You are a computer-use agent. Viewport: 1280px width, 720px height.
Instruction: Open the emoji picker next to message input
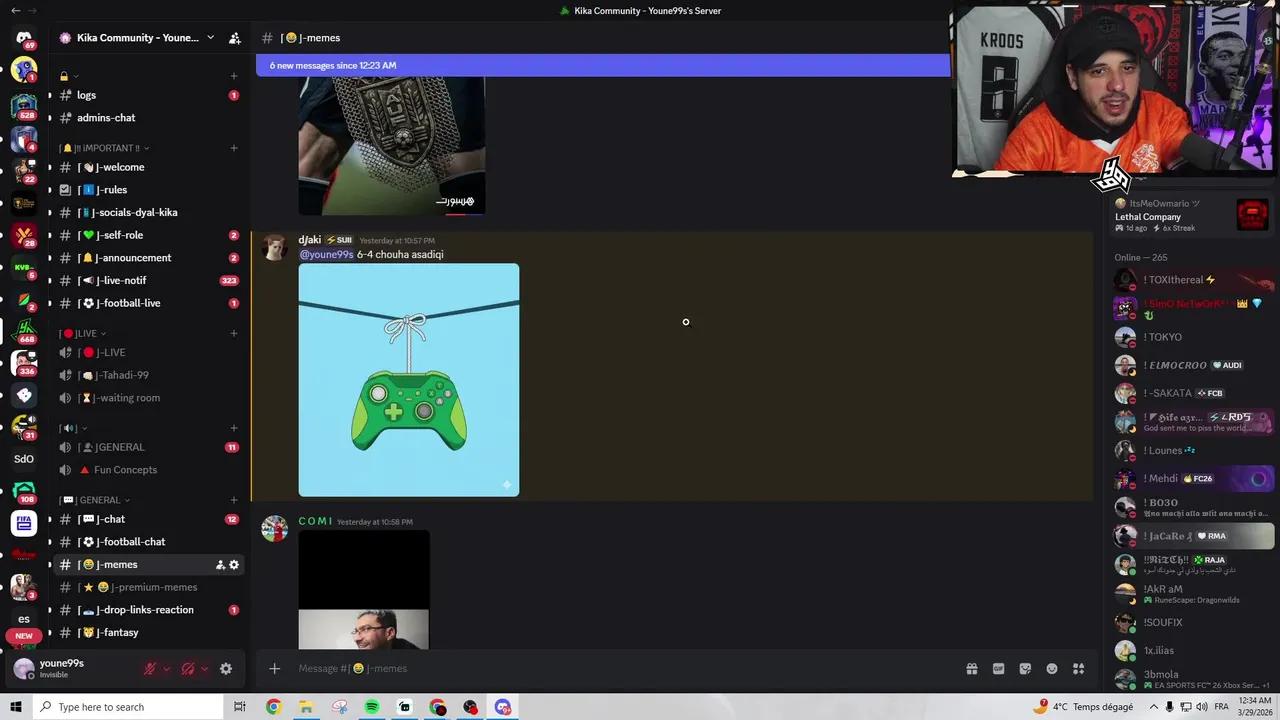(x=1051, y=668)
